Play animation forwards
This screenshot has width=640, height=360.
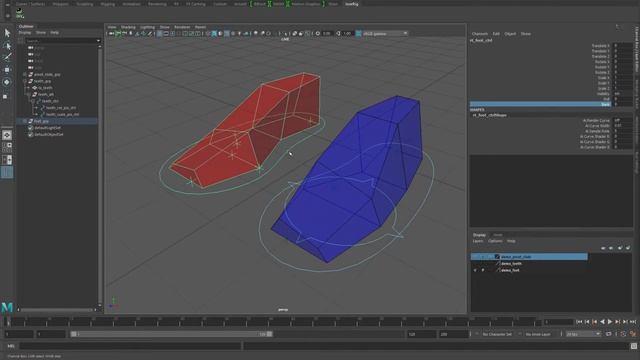[610, 322]
